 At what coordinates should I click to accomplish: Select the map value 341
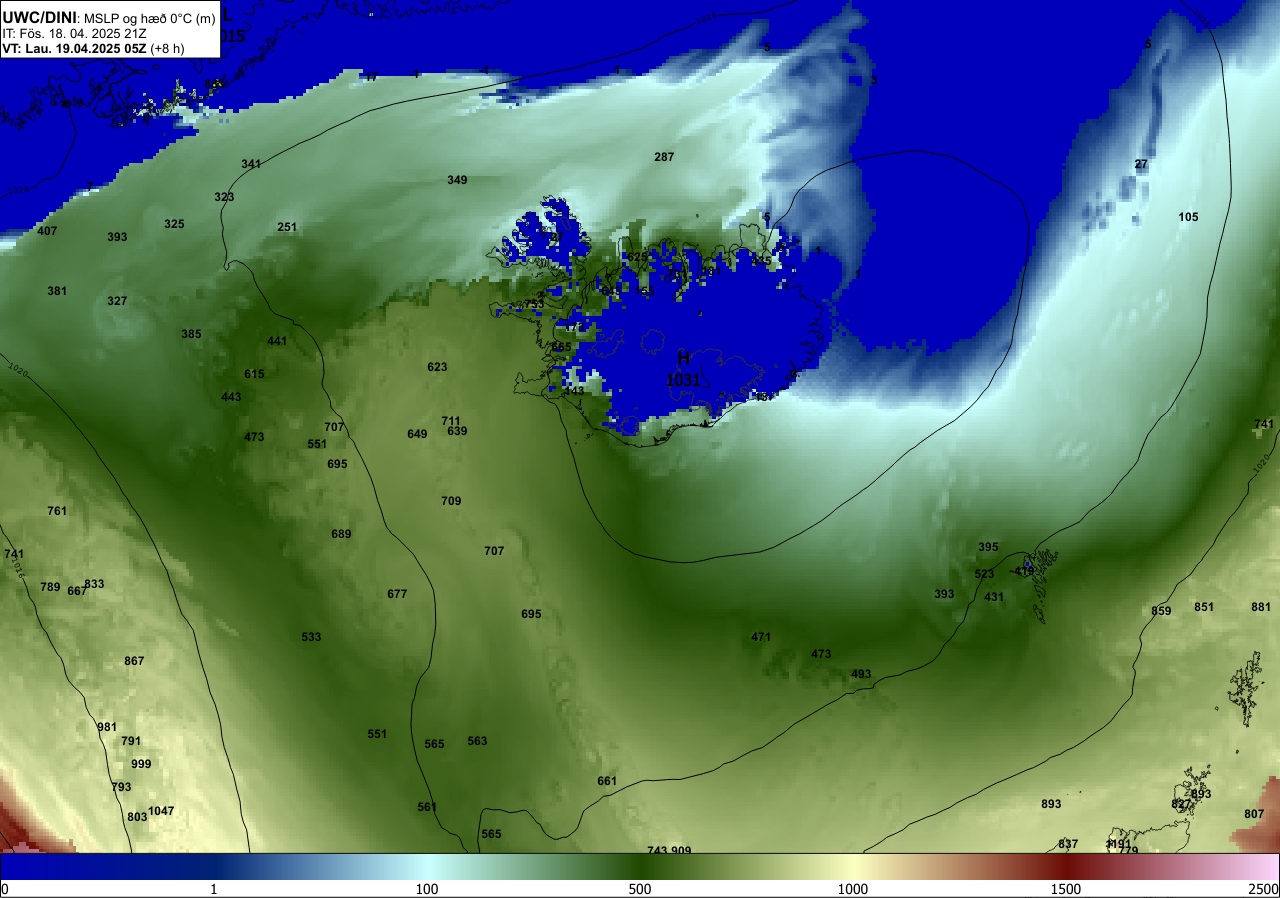251,164
